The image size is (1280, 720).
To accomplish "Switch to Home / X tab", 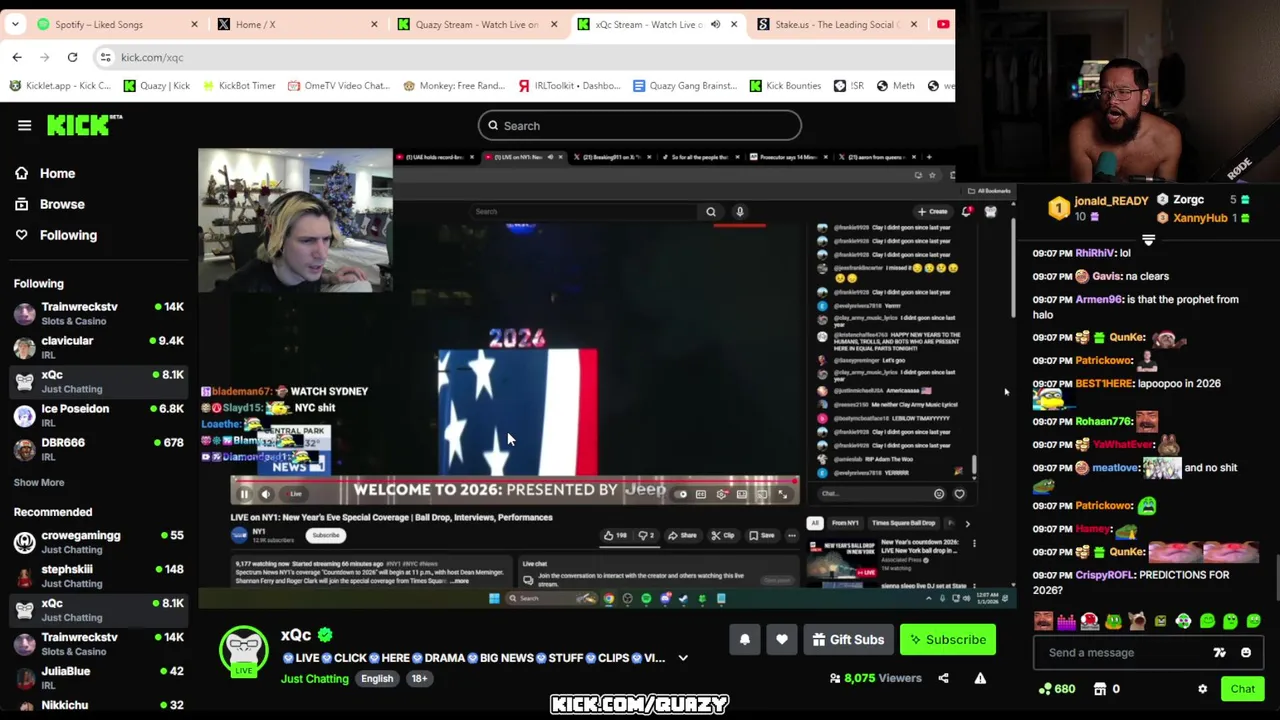I will [297, 24].
